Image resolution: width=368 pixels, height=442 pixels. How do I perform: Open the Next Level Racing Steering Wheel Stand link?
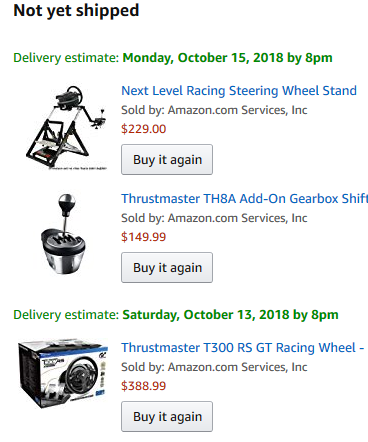[x=239, y=91]
